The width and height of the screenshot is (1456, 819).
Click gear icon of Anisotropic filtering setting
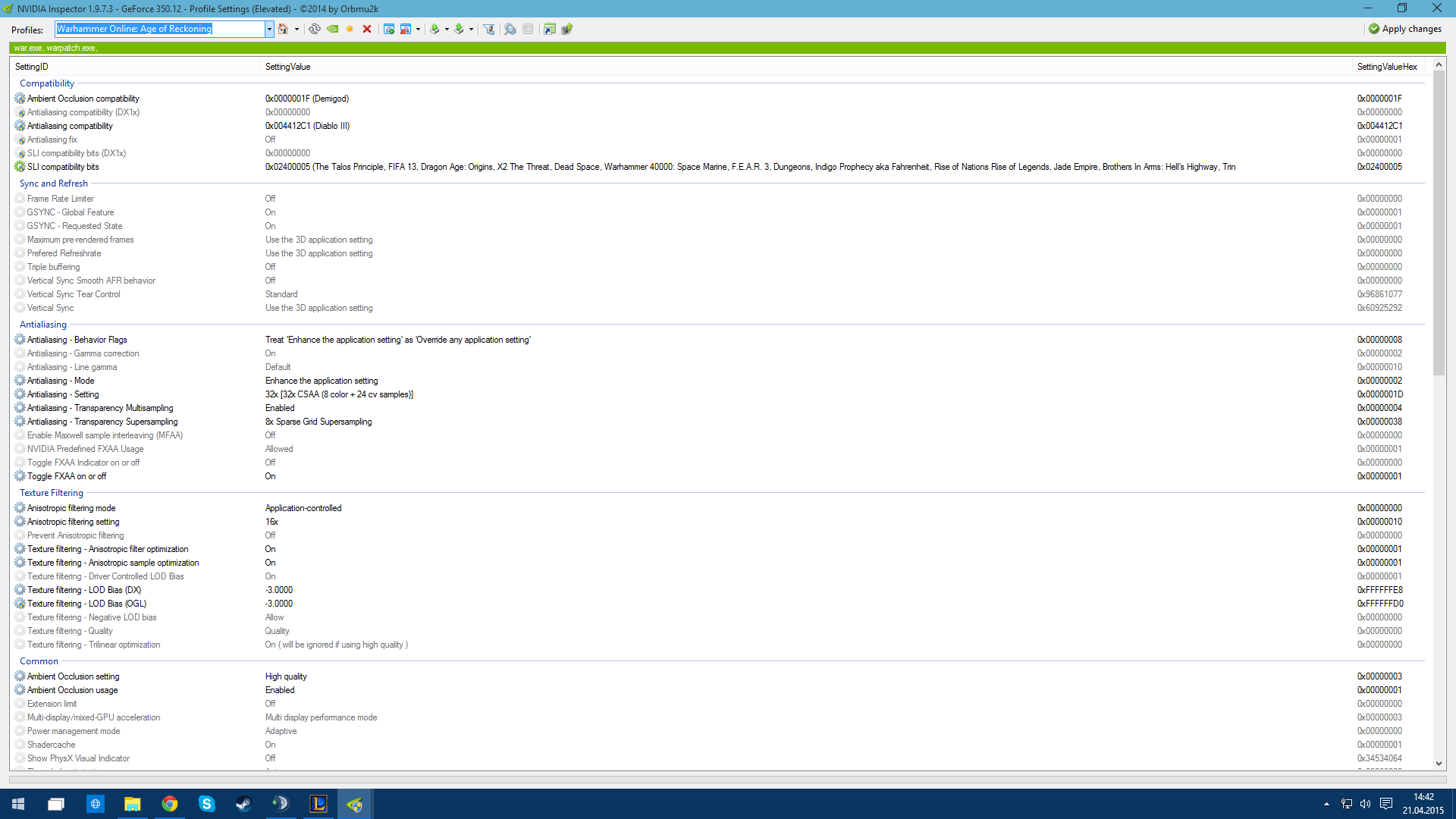pos(20,522)
